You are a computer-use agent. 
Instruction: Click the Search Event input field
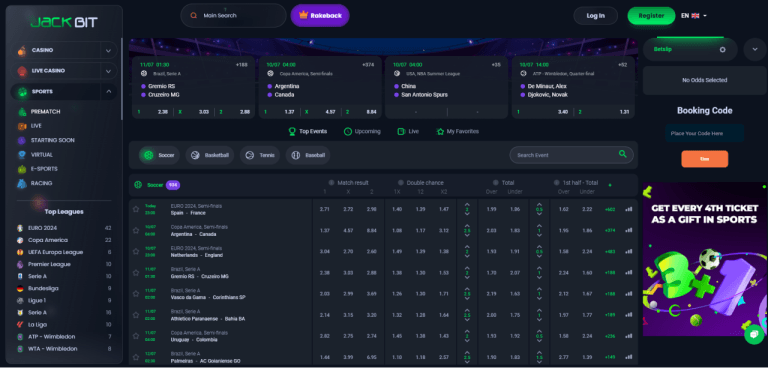tap(572, 155)
